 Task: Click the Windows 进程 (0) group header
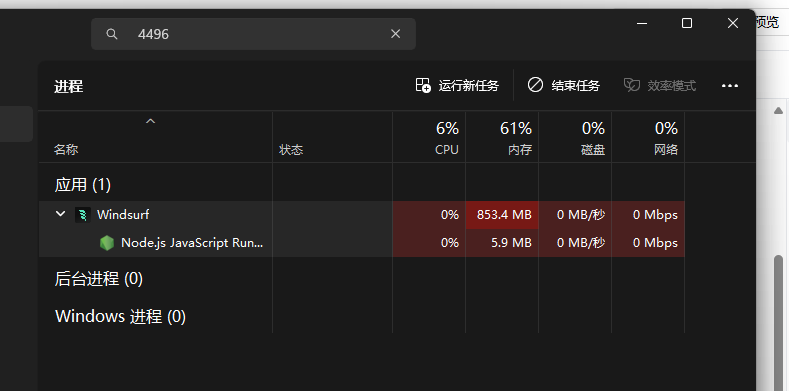pos(120,317)
